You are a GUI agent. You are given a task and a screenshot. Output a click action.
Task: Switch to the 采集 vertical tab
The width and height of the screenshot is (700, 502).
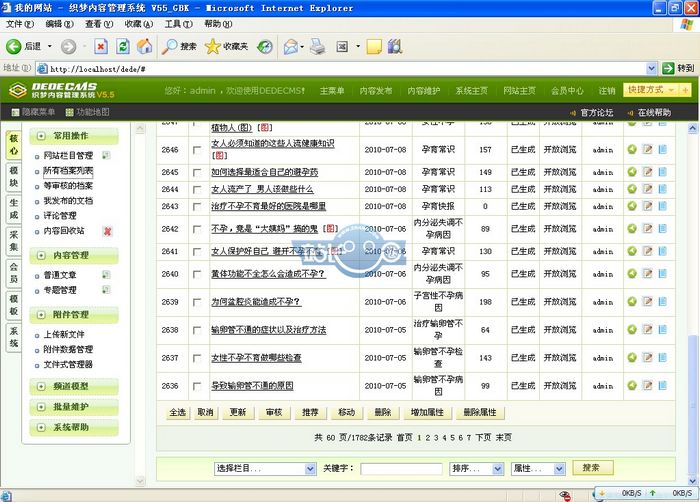(14, 241)
